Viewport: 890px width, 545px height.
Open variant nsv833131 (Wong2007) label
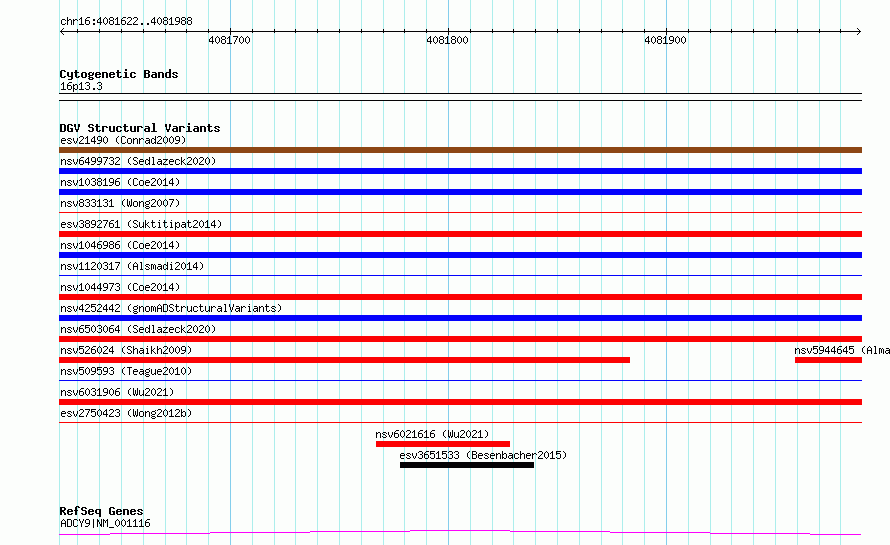coord(120,203)
